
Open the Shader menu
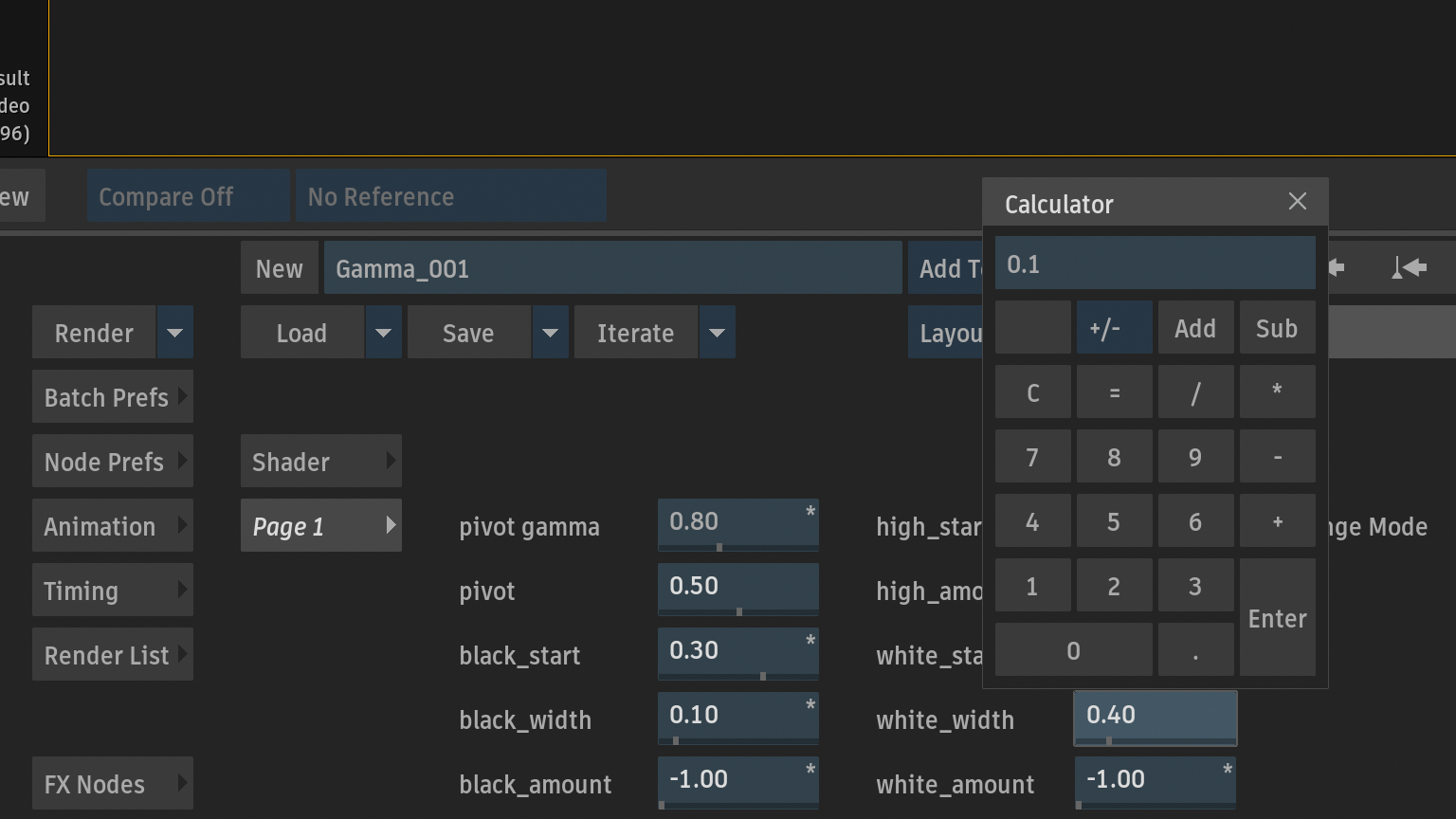321,462
